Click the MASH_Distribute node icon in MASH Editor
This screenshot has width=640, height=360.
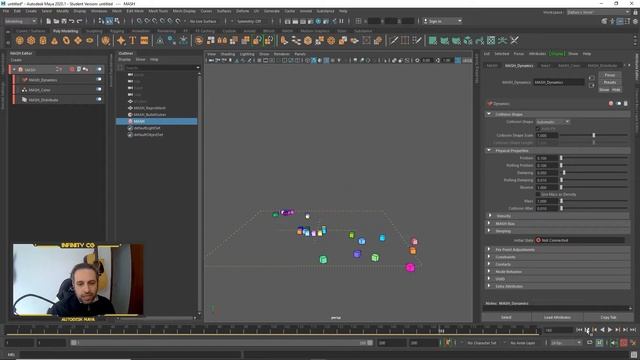(24, 100)
